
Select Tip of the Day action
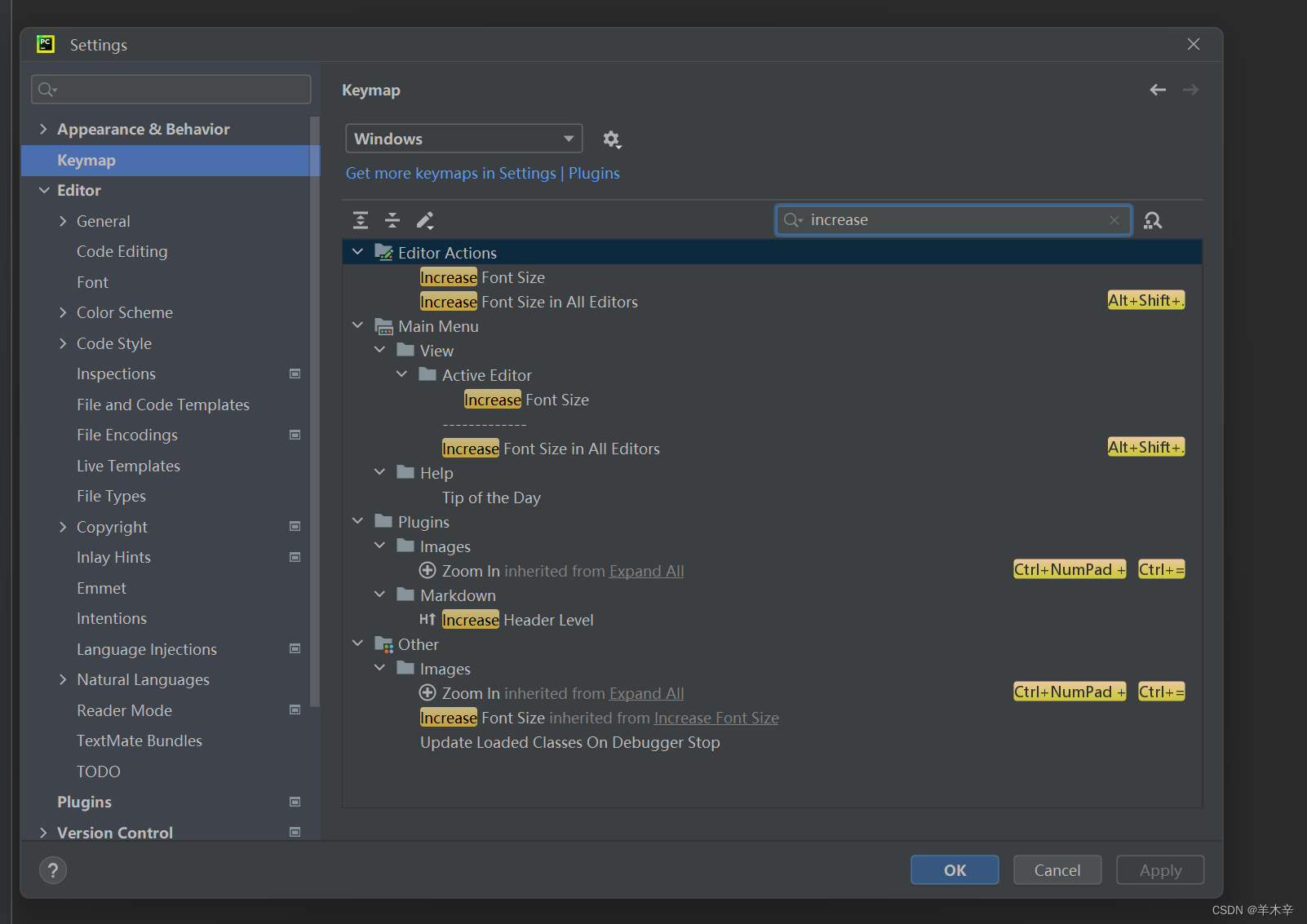pyautogui.click(x=491, y=497)
